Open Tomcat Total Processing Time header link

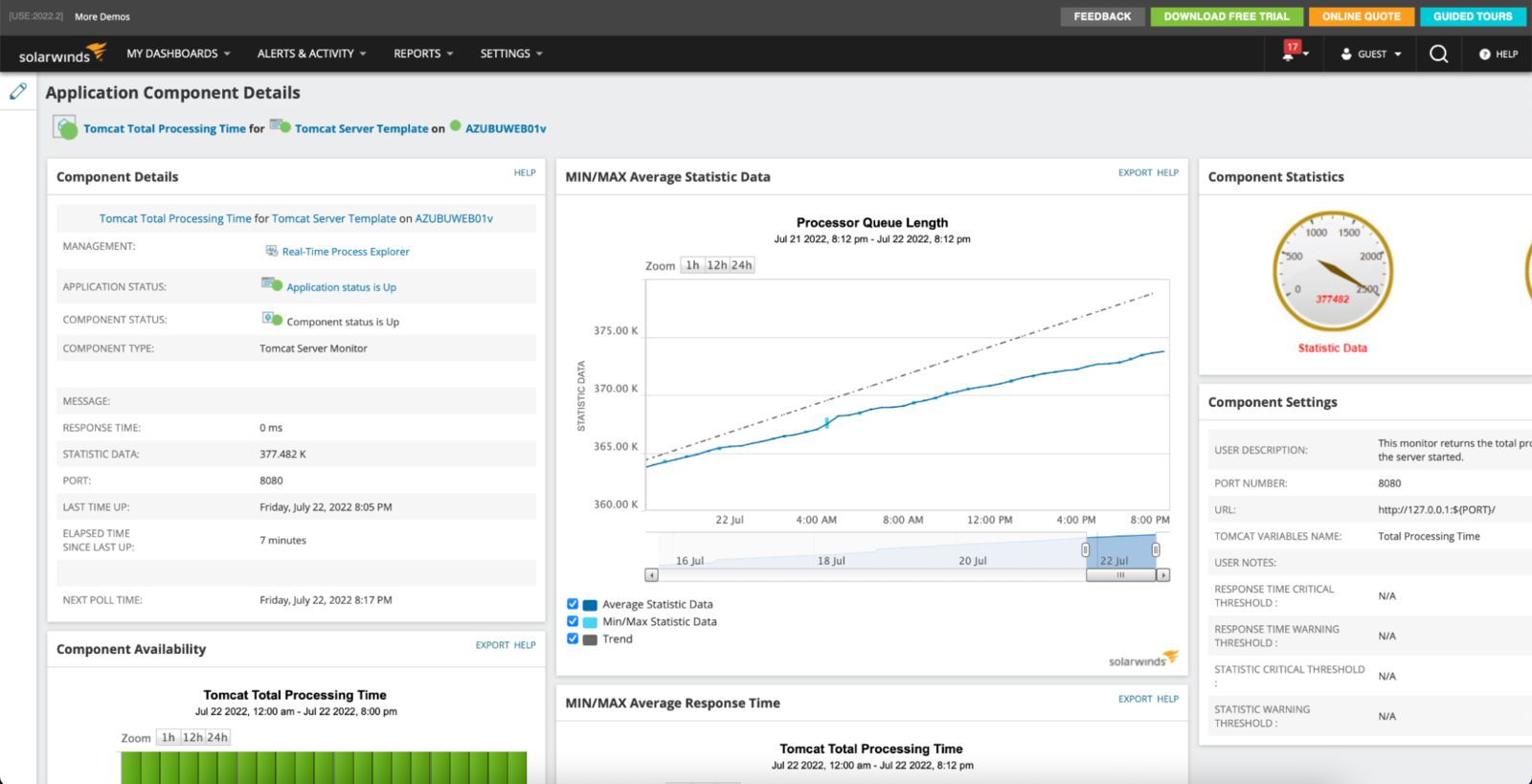[165, 128]
